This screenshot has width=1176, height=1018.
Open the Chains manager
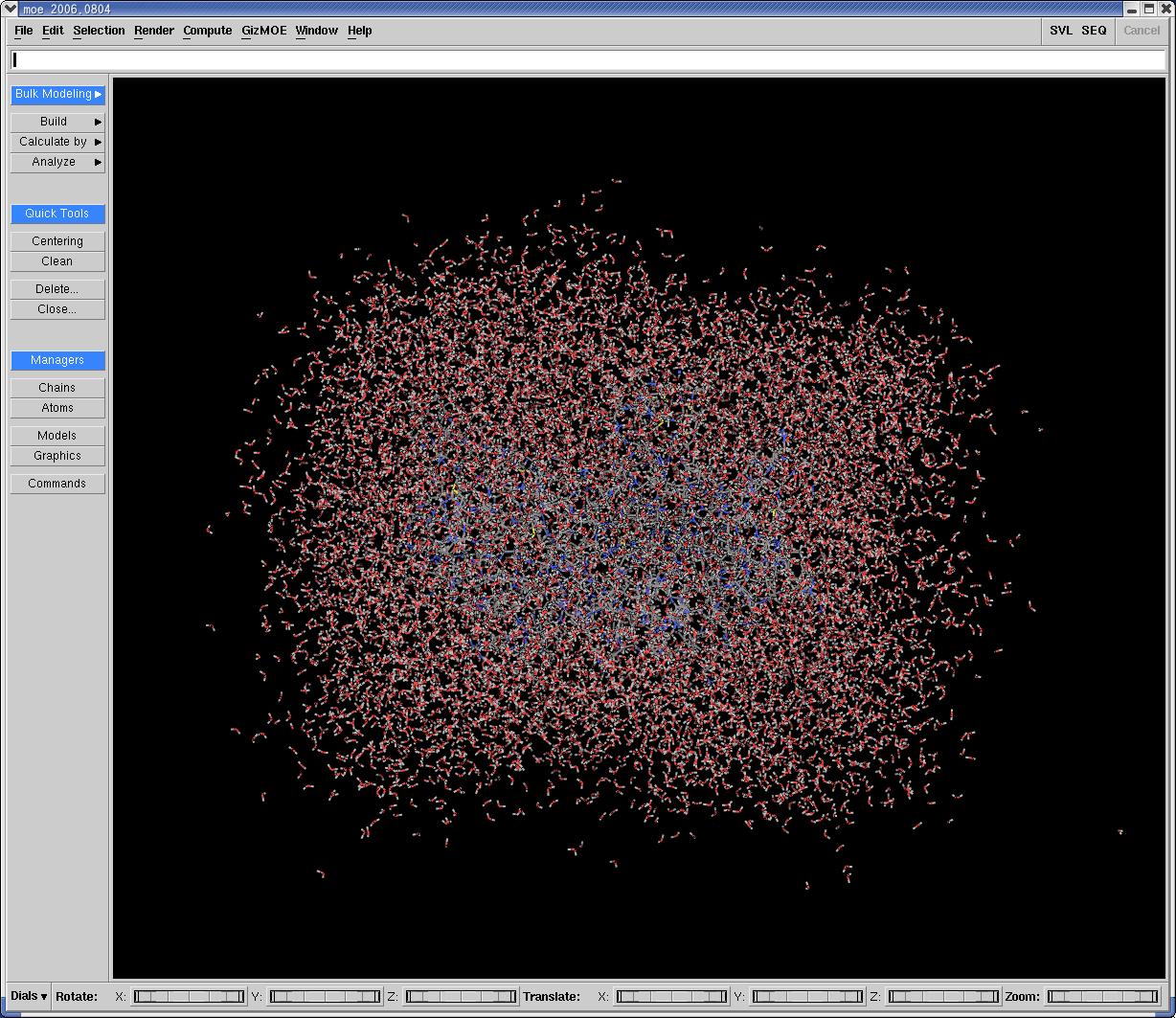(57, 388)
